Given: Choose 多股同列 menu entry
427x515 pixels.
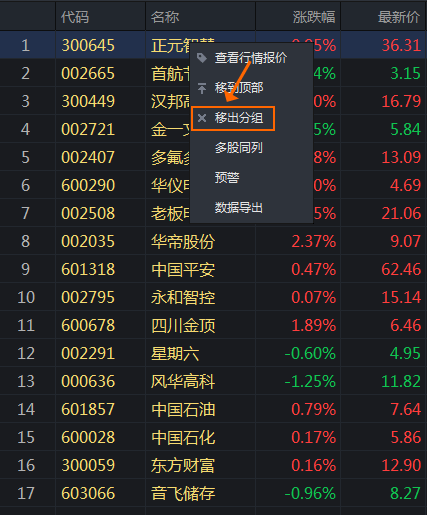Looking at the screenshot, I should point(238,148).
